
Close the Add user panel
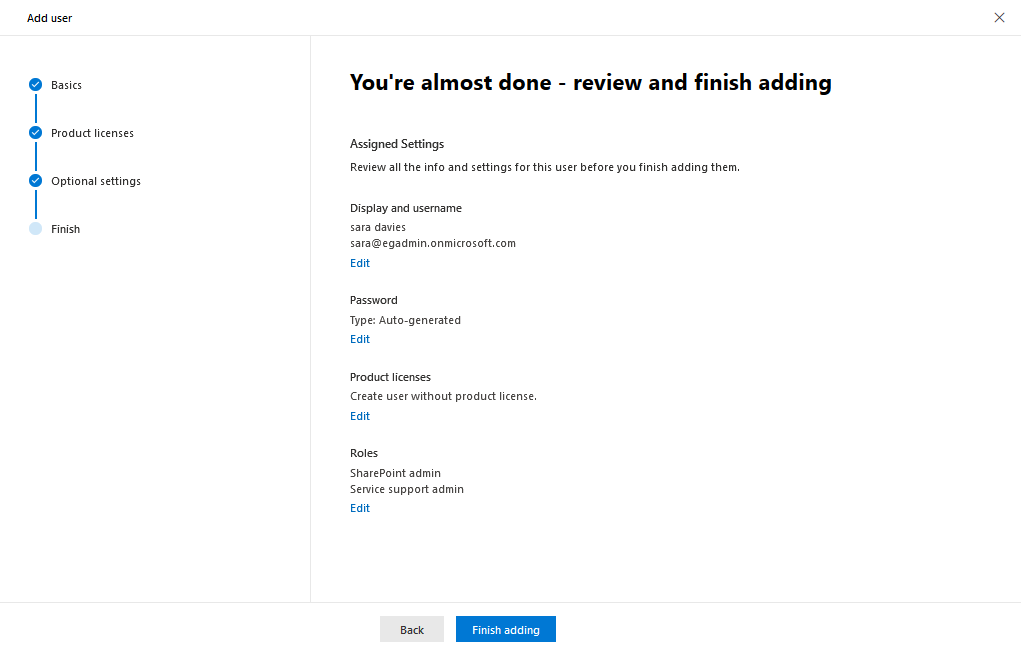point(1000,18)
